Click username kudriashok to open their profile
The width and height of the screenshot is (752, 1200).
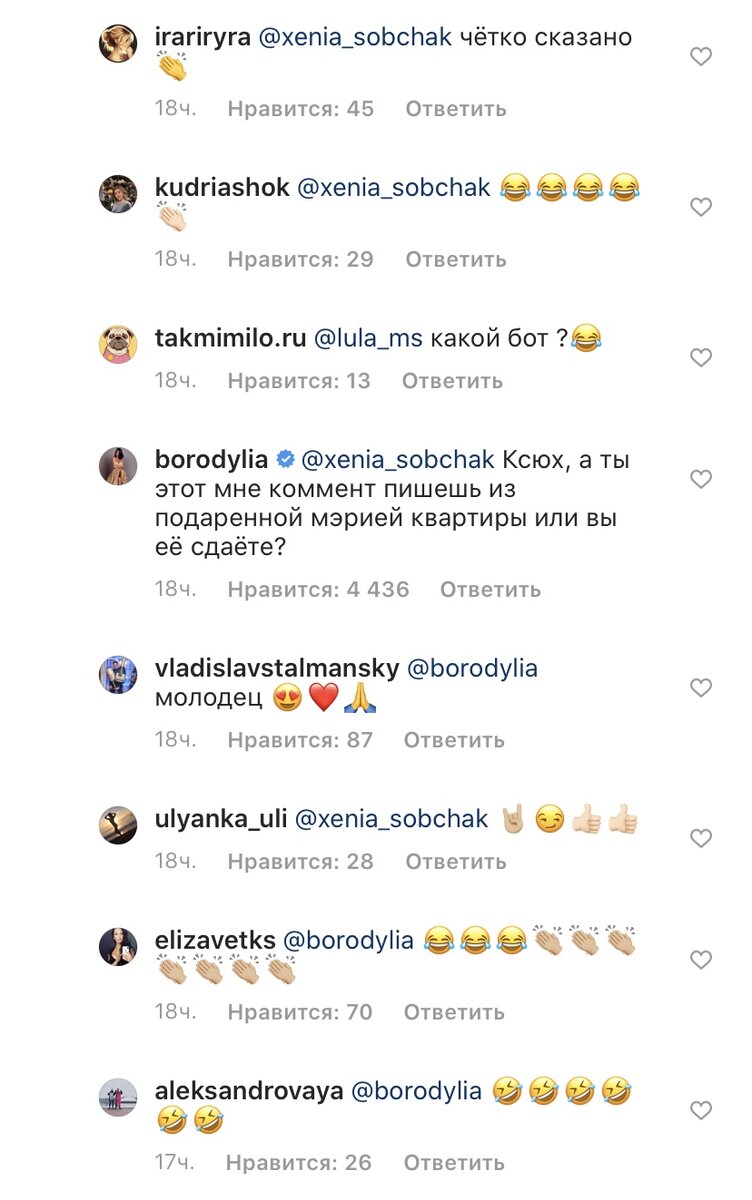click(x=222, y=187)
